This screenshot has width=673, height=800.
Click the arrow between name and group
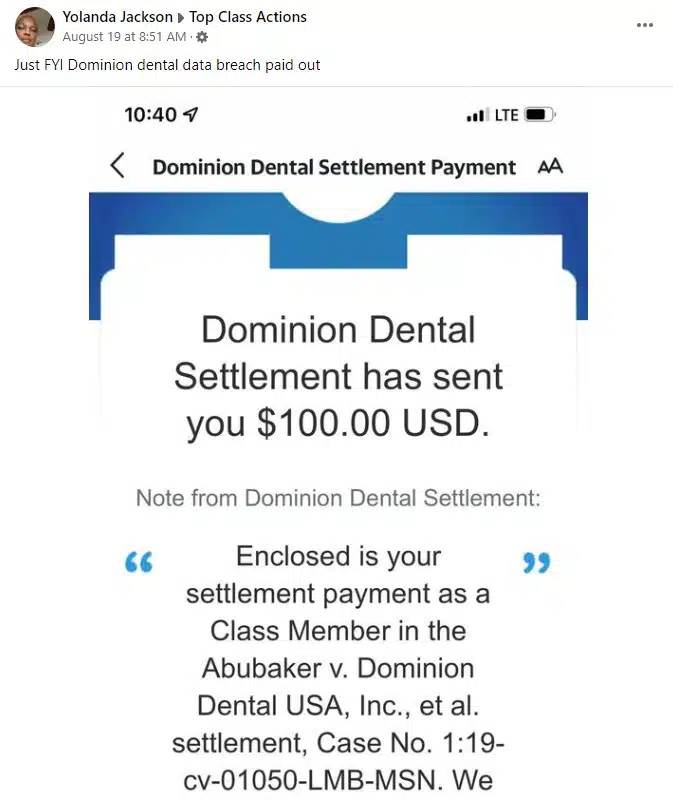coord(181,17)
